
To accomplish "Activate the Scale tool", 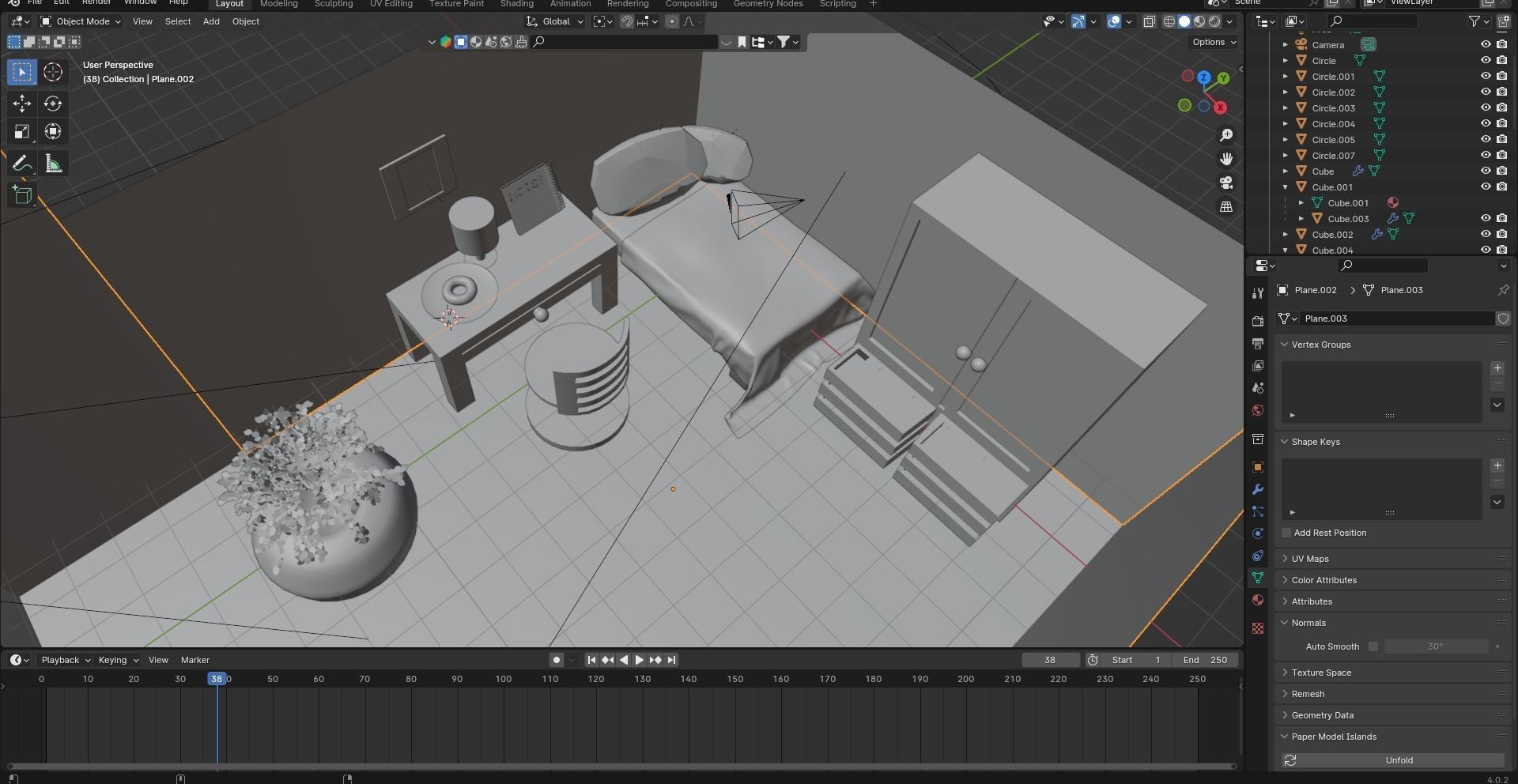I will pos(22,132).
